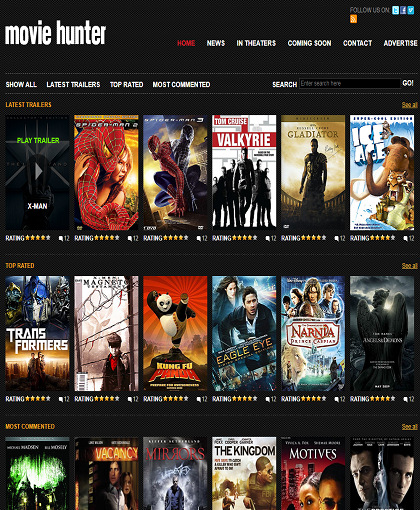Select the Most Commented filter
Viewport: 420px width, 510px height.
click(x=181, y=85)
